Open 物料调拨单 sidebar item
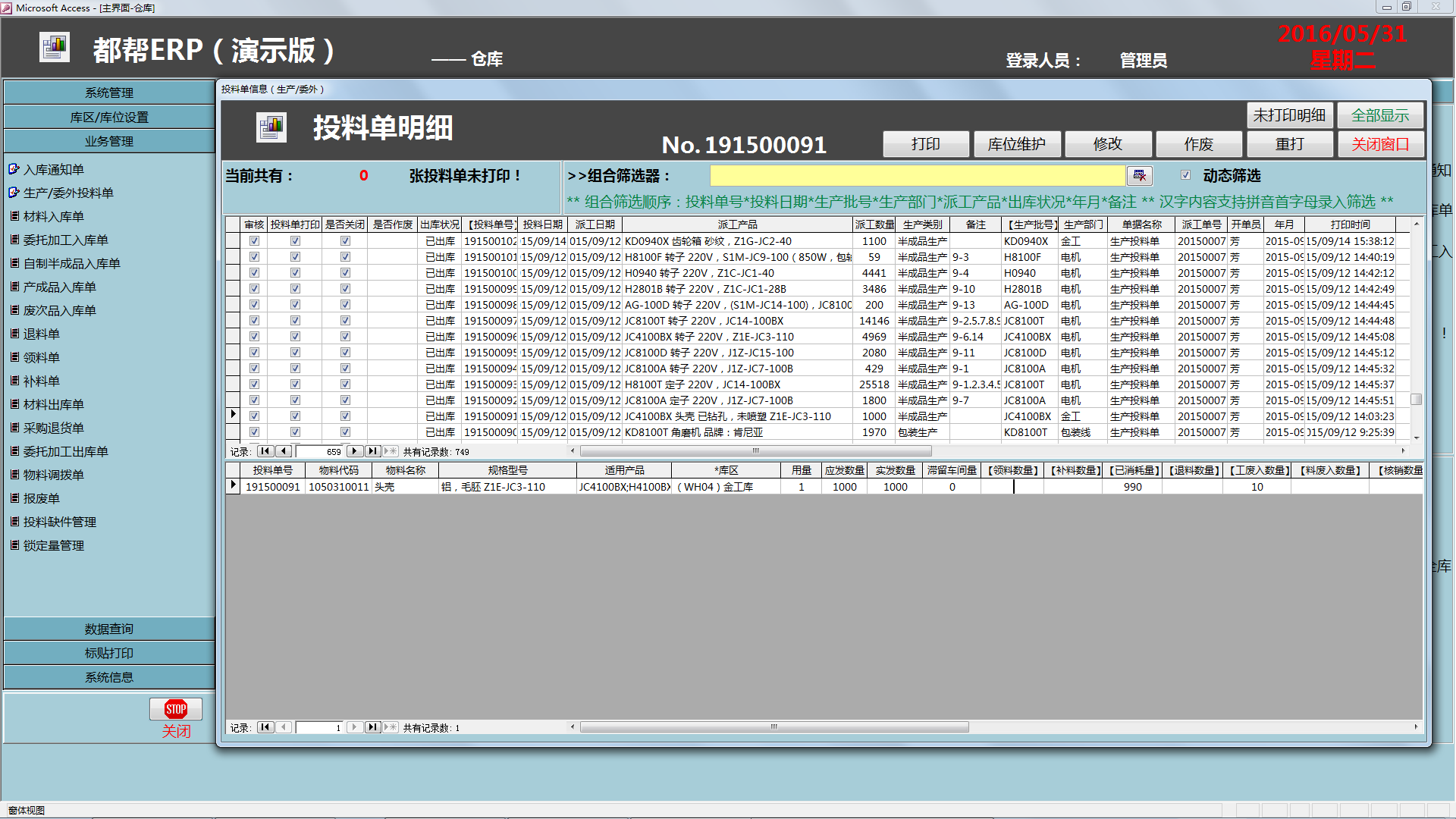Image resolution: width=1456 pixels, height=819 pixels. pos(54,475)
